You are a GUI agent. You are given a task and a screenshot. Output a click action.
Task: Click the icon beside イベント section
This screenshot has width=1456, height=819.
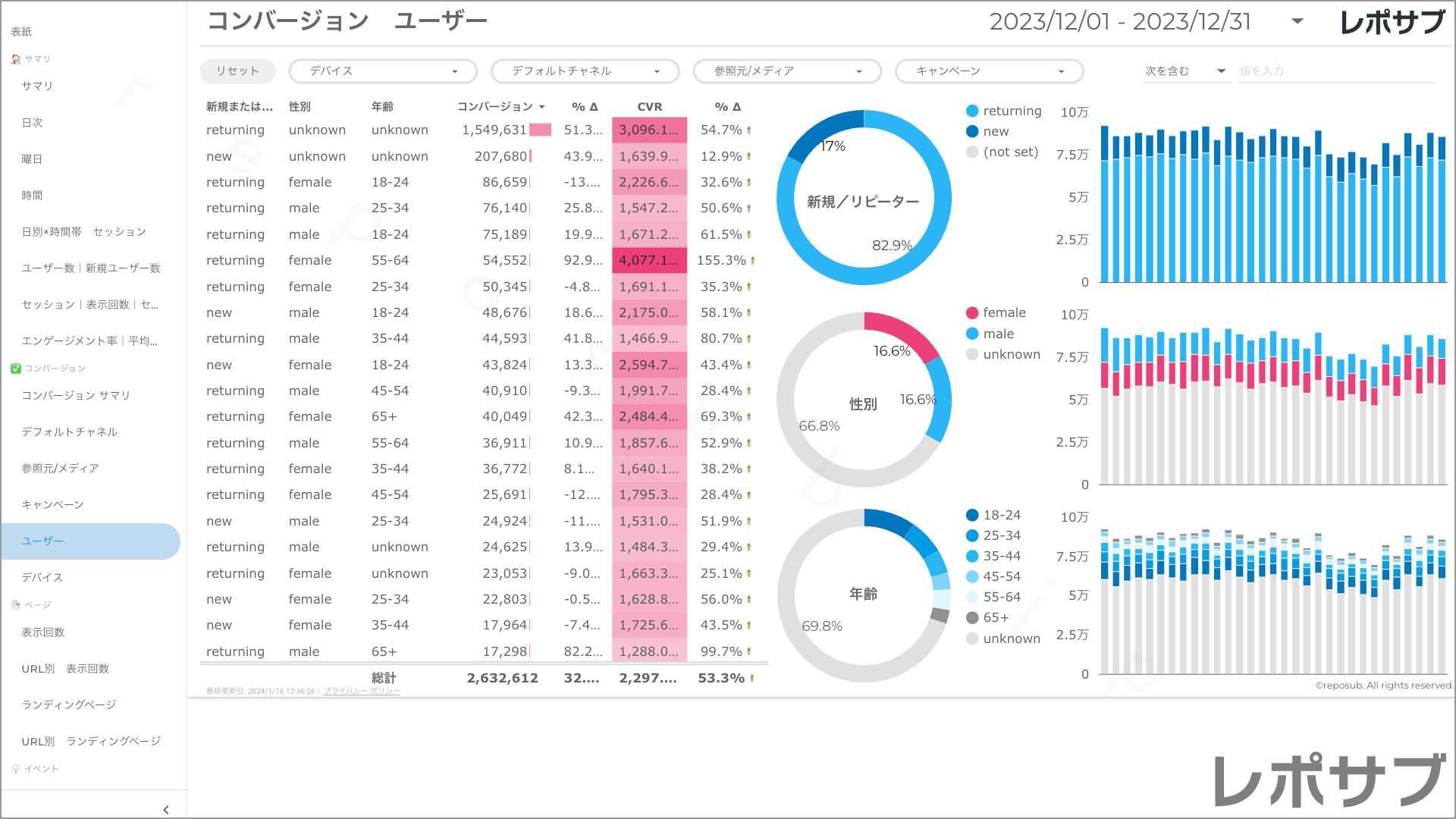click(x=16, y=769)
